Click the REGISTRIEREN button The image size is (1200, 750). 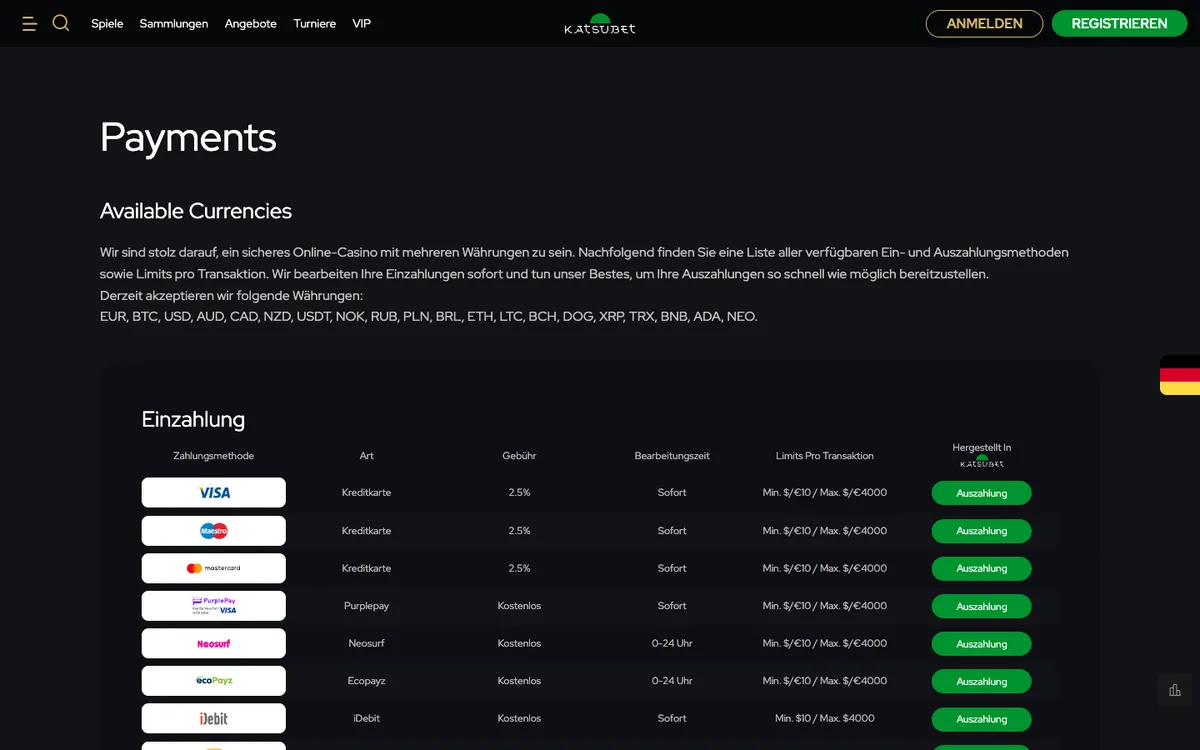[1119, 24]
